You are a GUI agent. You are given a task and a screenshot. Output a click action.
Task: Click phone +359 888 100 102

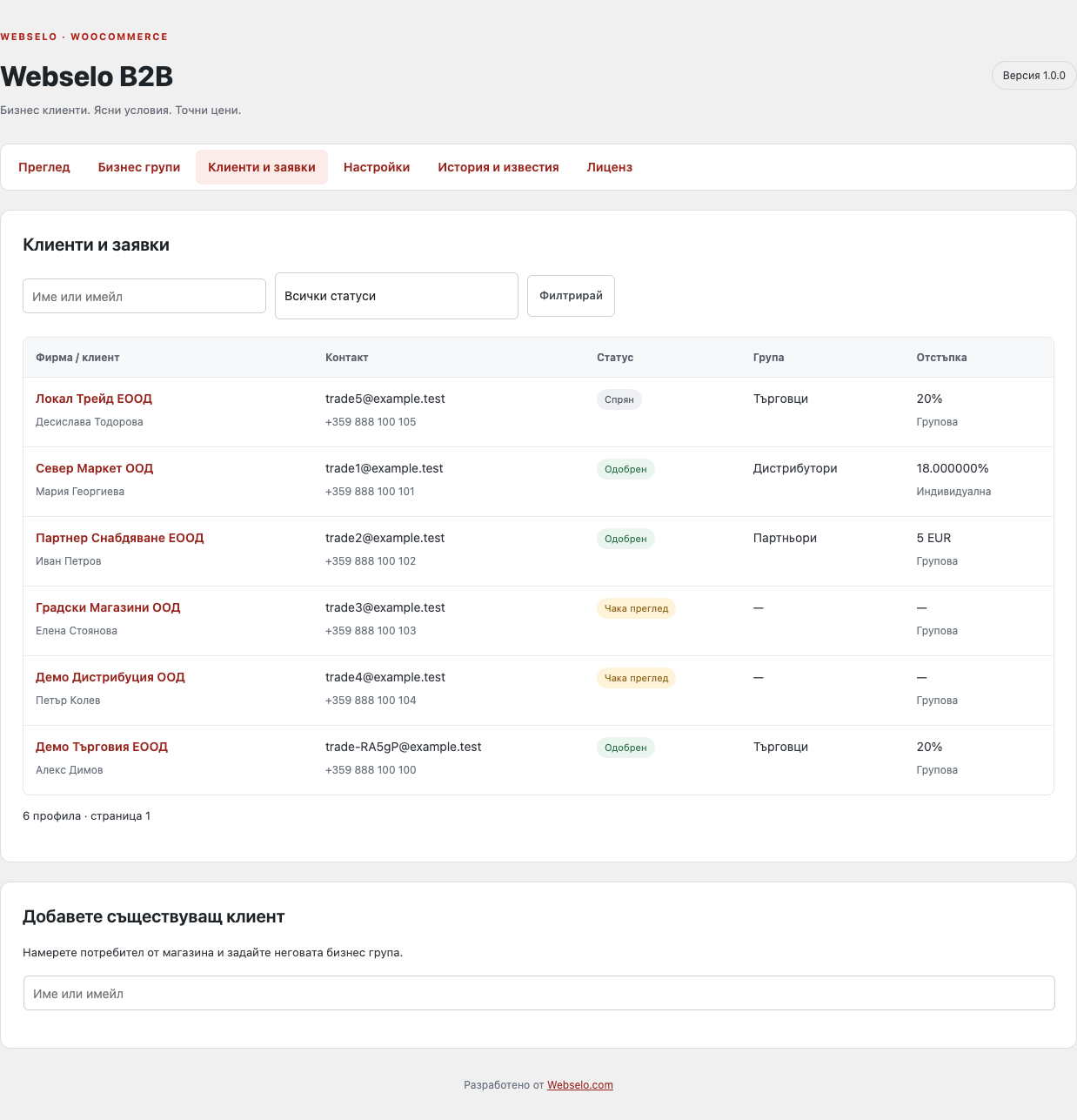(371, 561)
